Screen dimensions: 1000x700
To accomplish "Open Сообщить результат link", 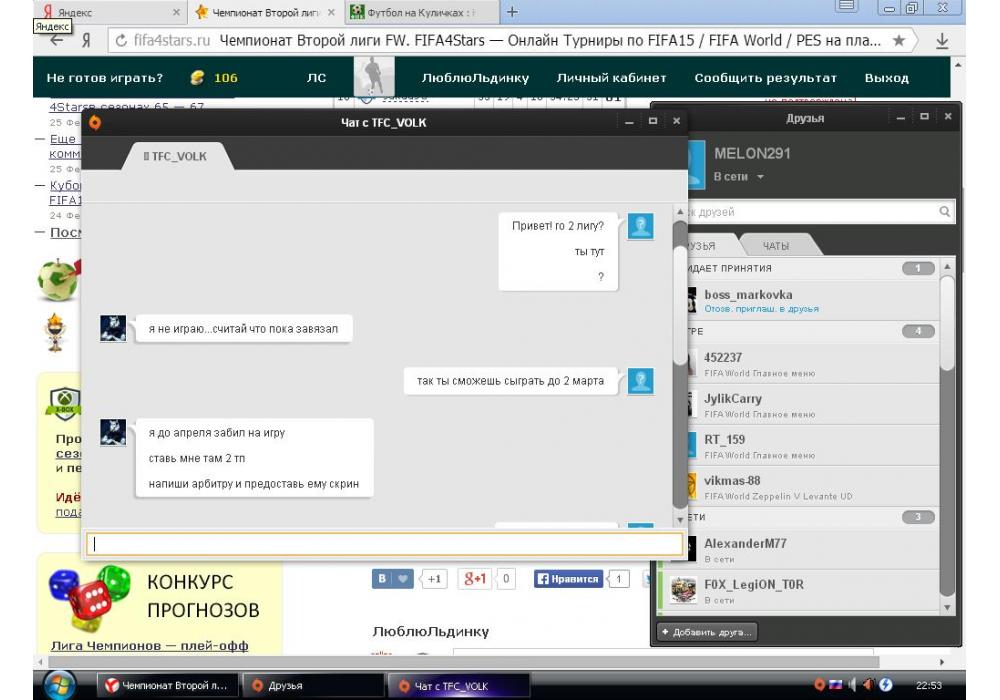I will click(765, 78).
